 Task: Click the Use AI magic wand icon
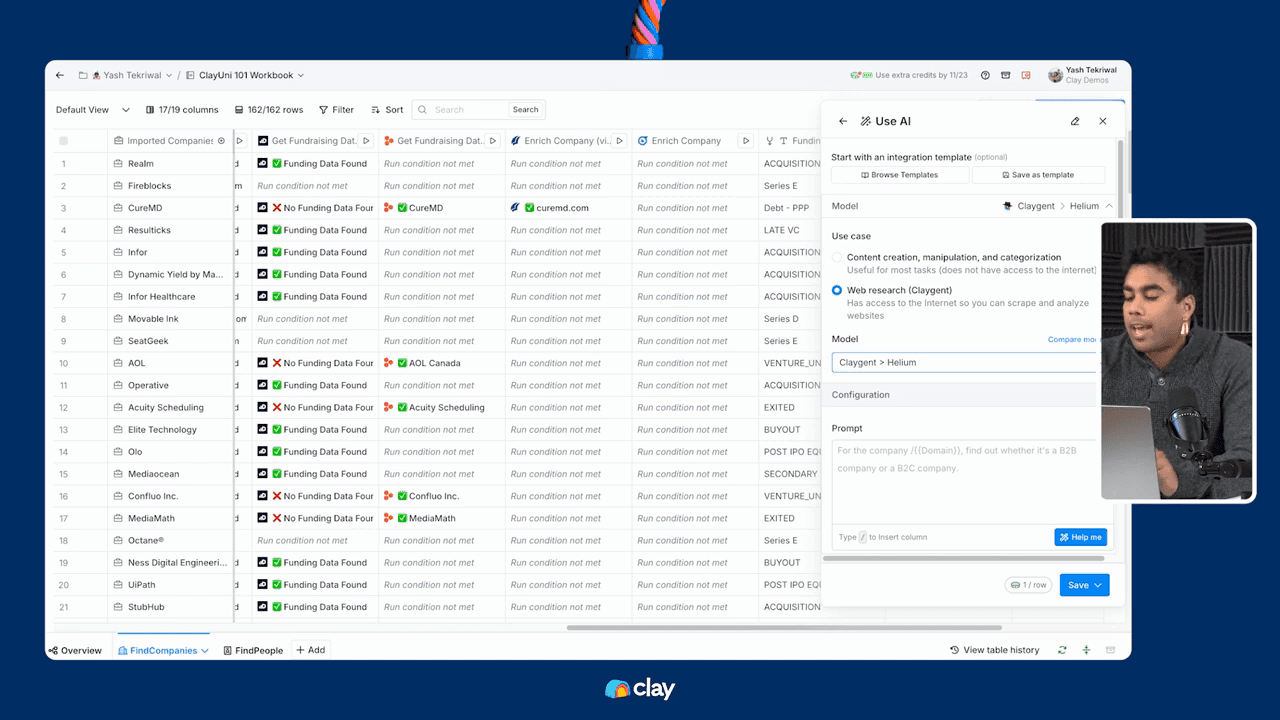865,121
